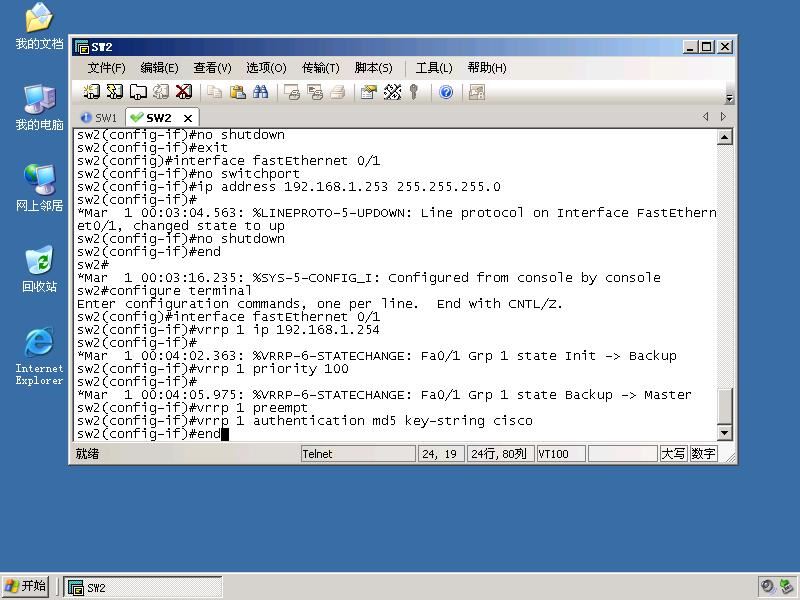Click 'ip address 192.168.1.253' terminal line
The height and width of the screenshot is (600, 800).
(x=289, y=187)
